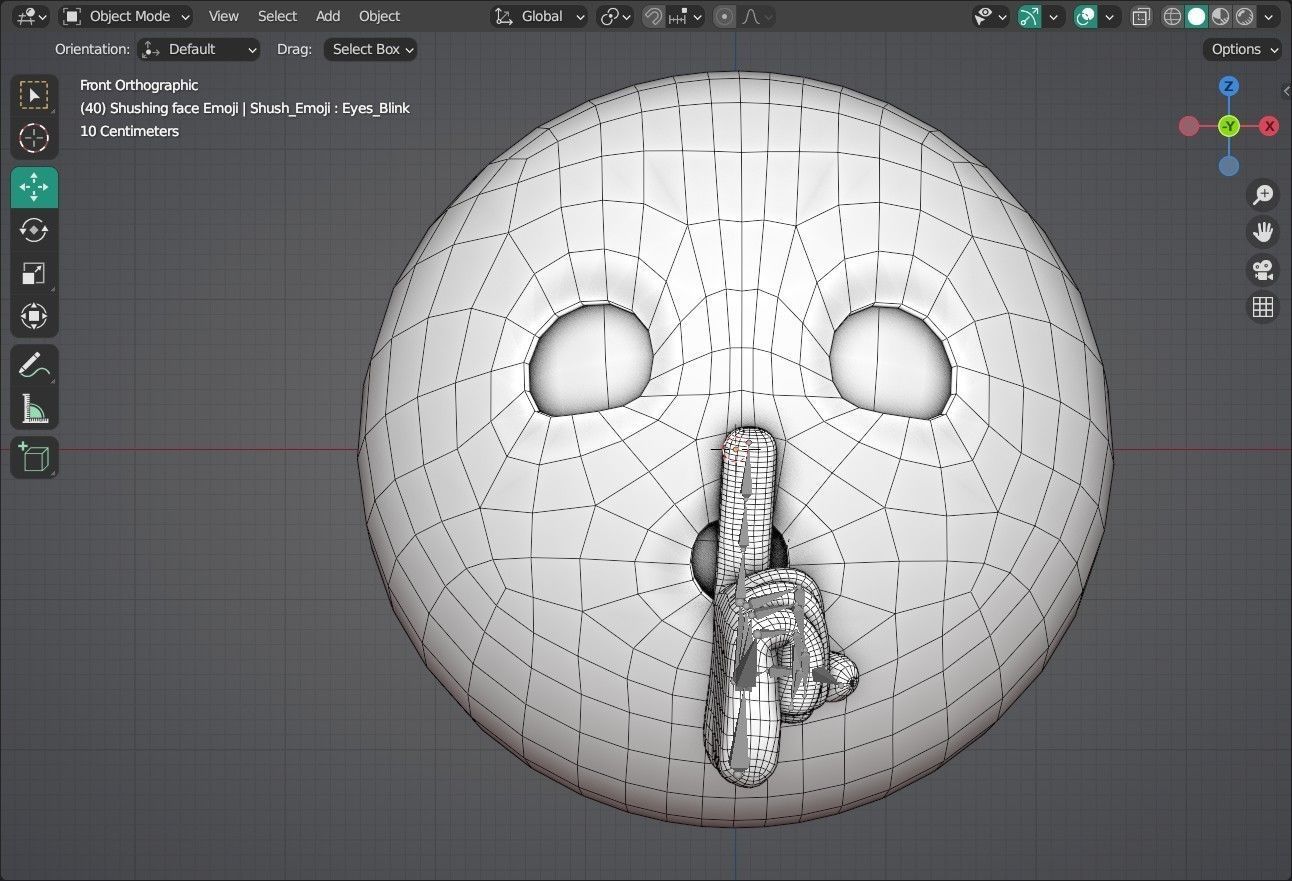Viewport: 1292px width, 881px height.
Task: Click the negative Z axis circle on the gizmo
Action: click(1229, 166)
